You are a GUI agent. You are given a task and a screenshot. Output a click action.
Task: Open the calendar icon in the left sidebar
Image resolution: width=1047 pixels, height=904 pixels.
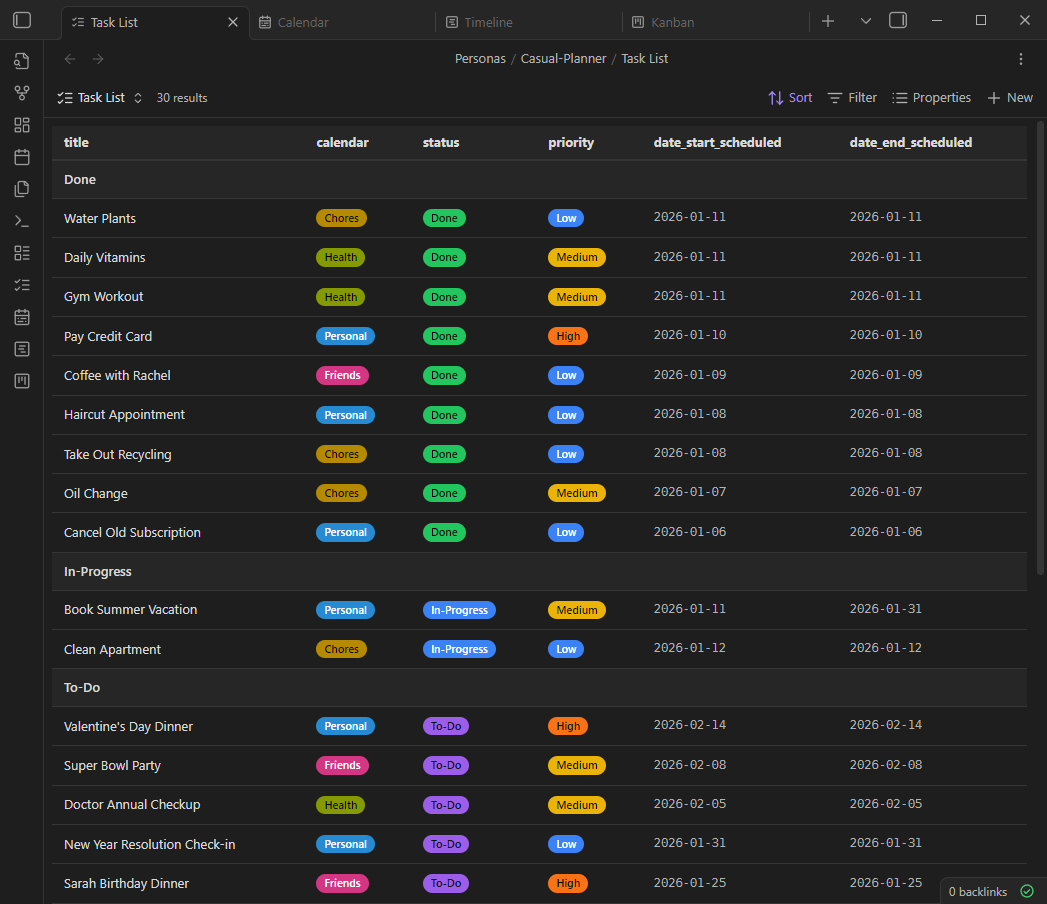coord(21,156)
